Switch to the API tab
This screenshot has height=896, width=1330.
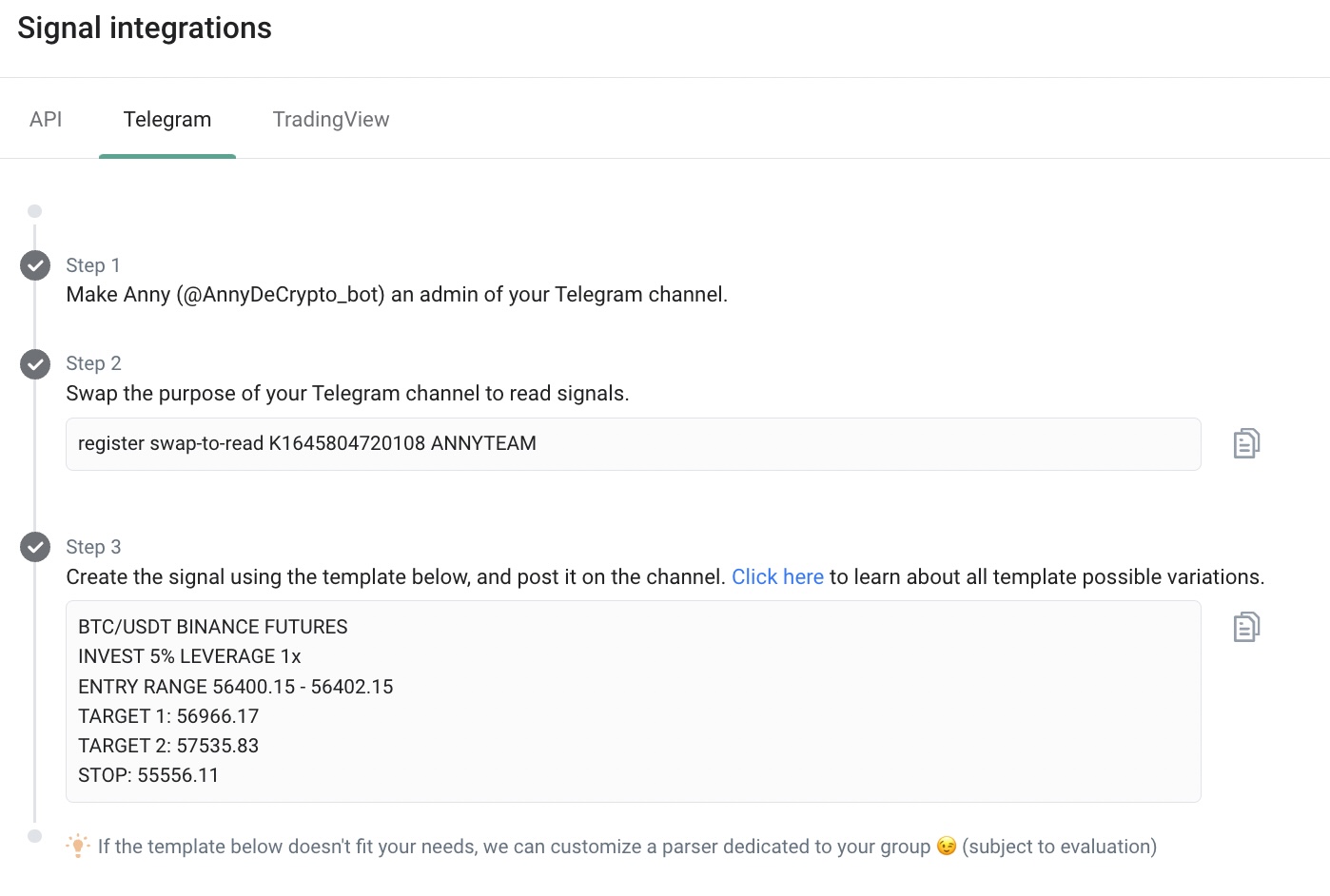coord(46,120)
